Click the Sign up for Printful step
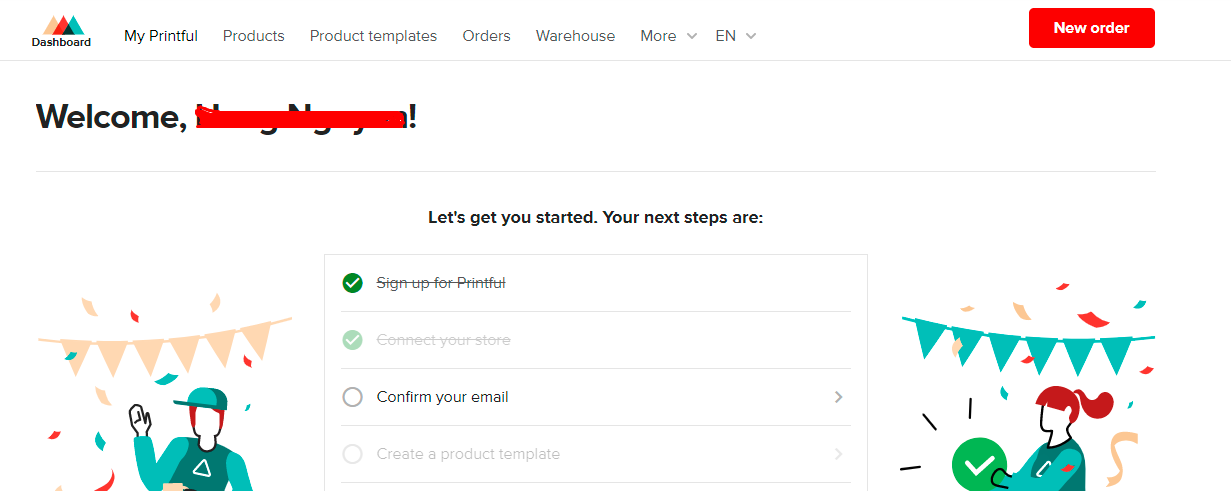 441,283
